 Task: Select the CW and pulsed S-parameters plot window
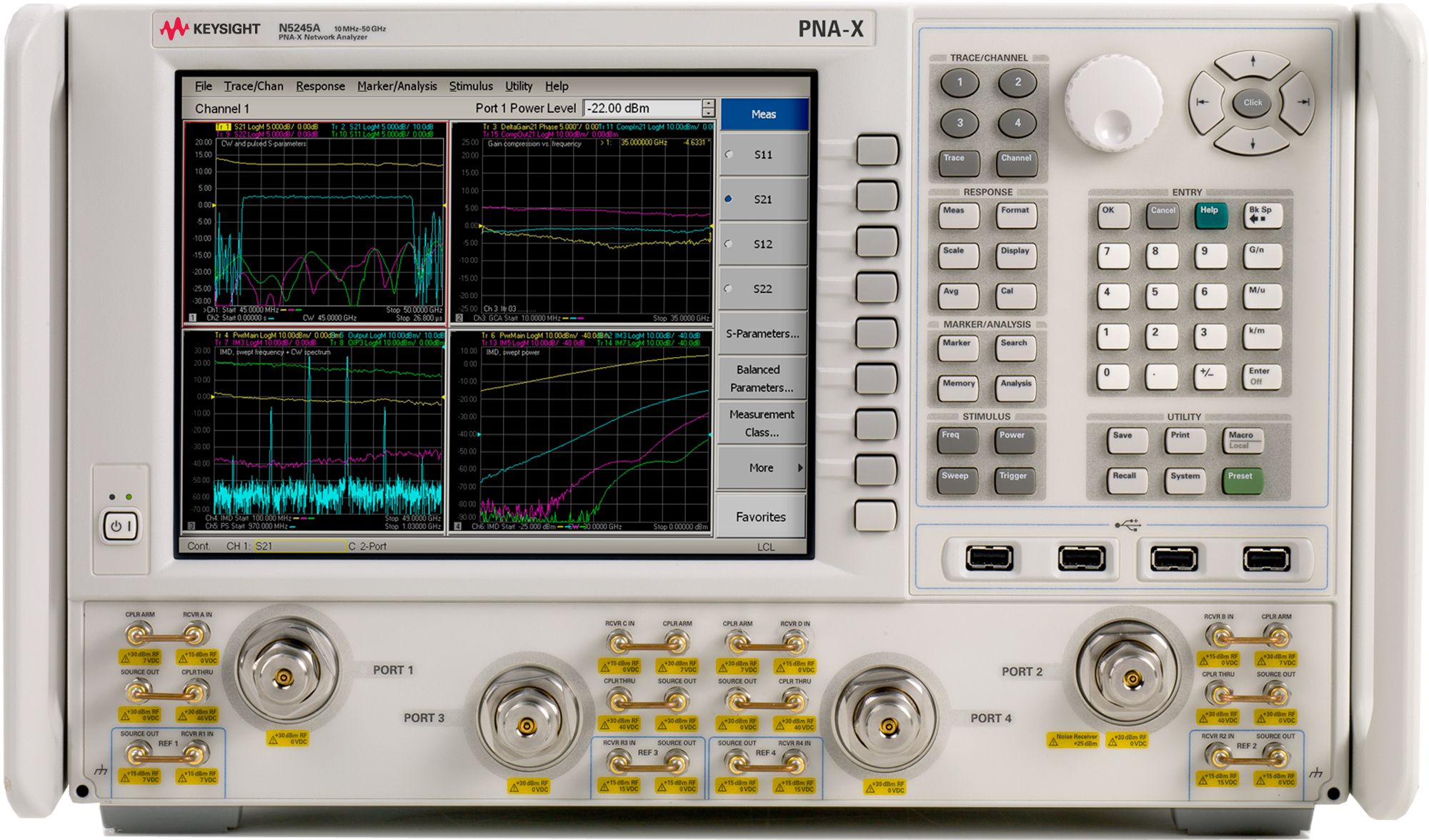315,223
